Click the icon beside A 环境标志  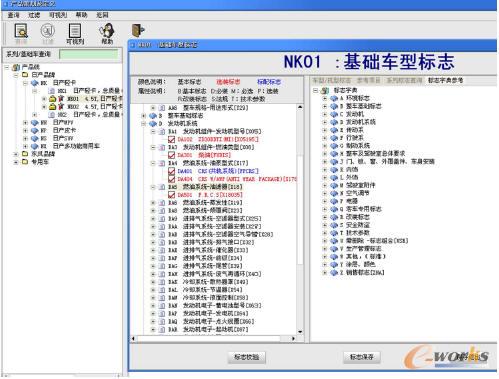[334, 98]
